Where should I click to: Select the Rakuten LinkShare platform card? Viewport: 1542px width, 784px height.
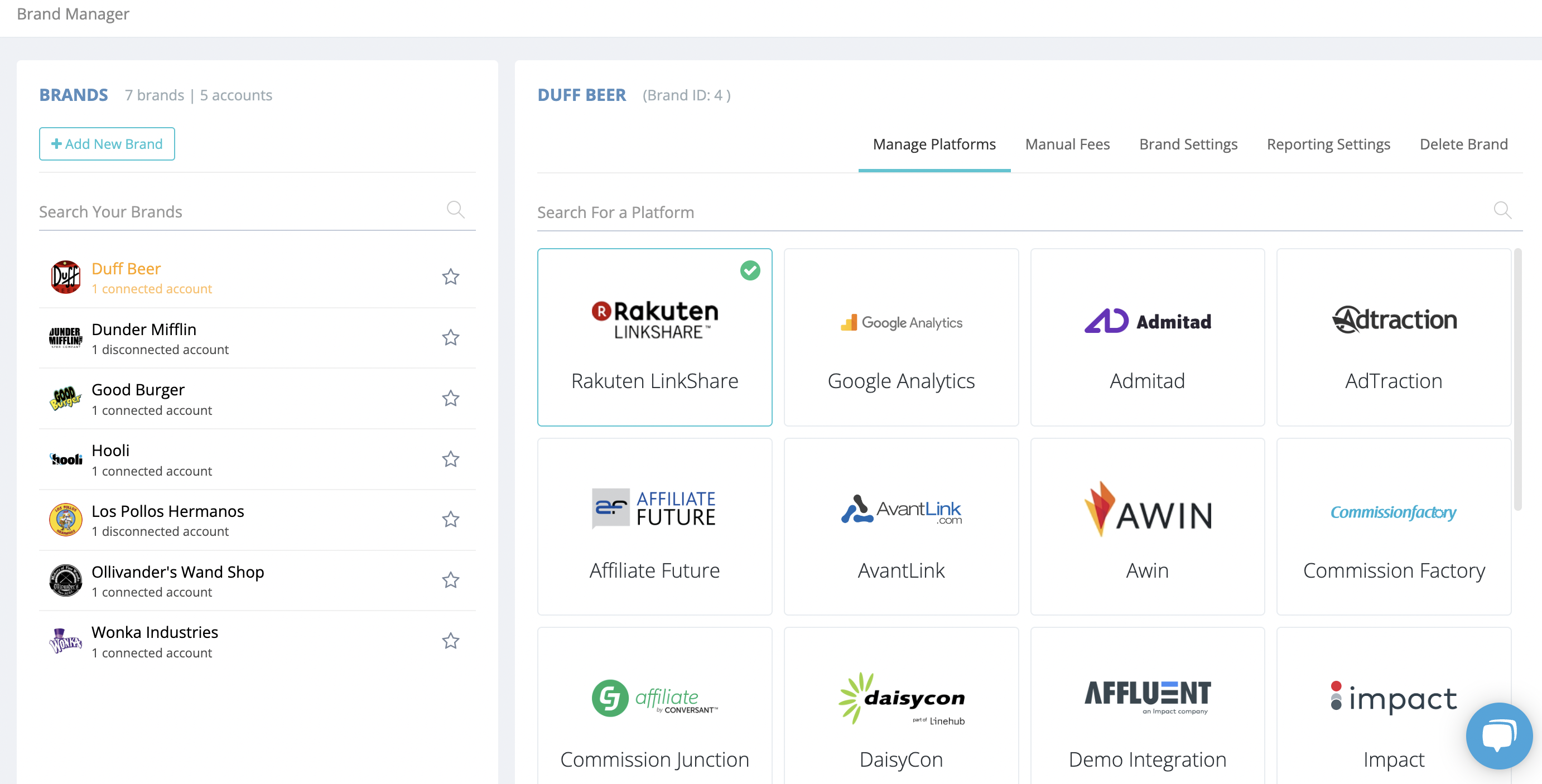tap(654, 337)
